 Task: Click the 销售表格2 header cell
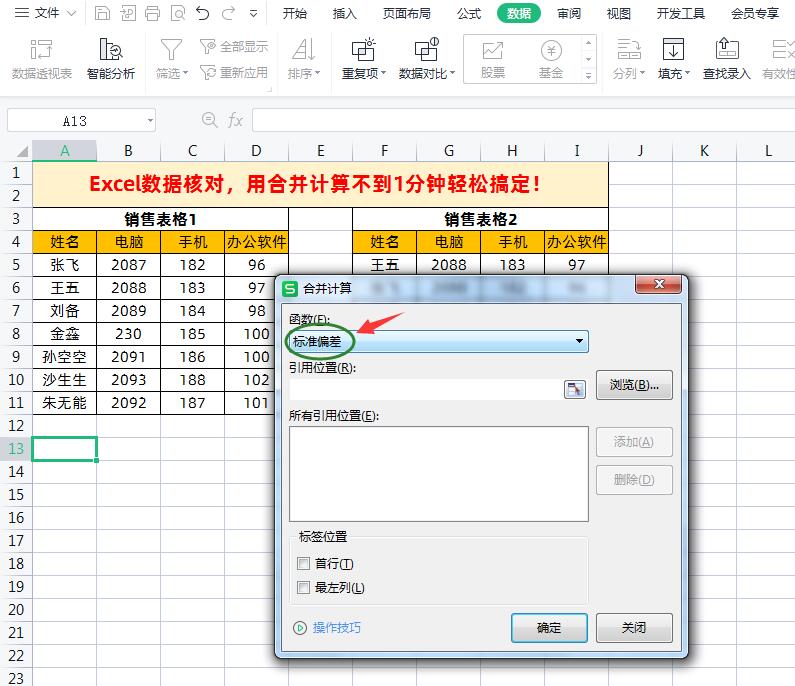pos(480,219)
